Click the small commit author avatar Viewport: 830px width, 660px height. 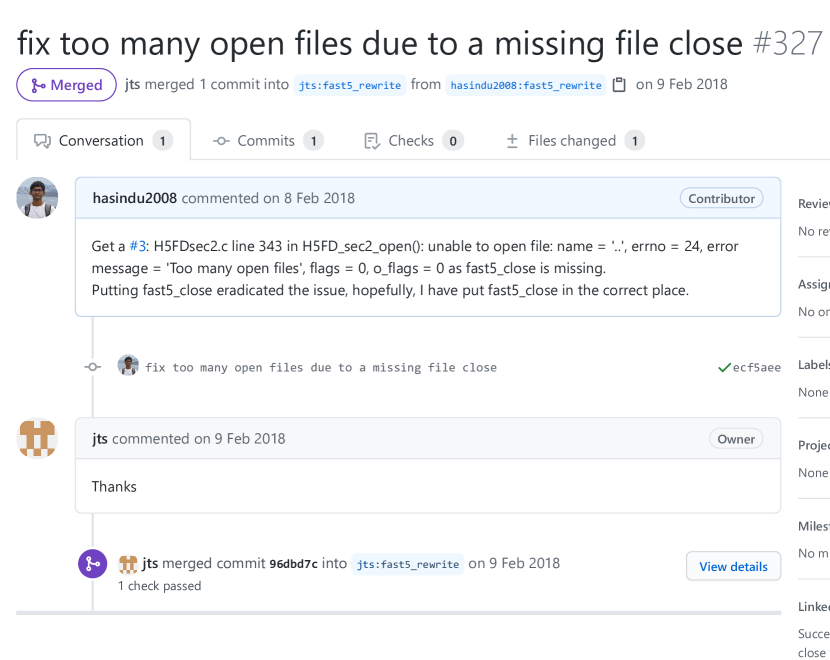coord(128,366)
